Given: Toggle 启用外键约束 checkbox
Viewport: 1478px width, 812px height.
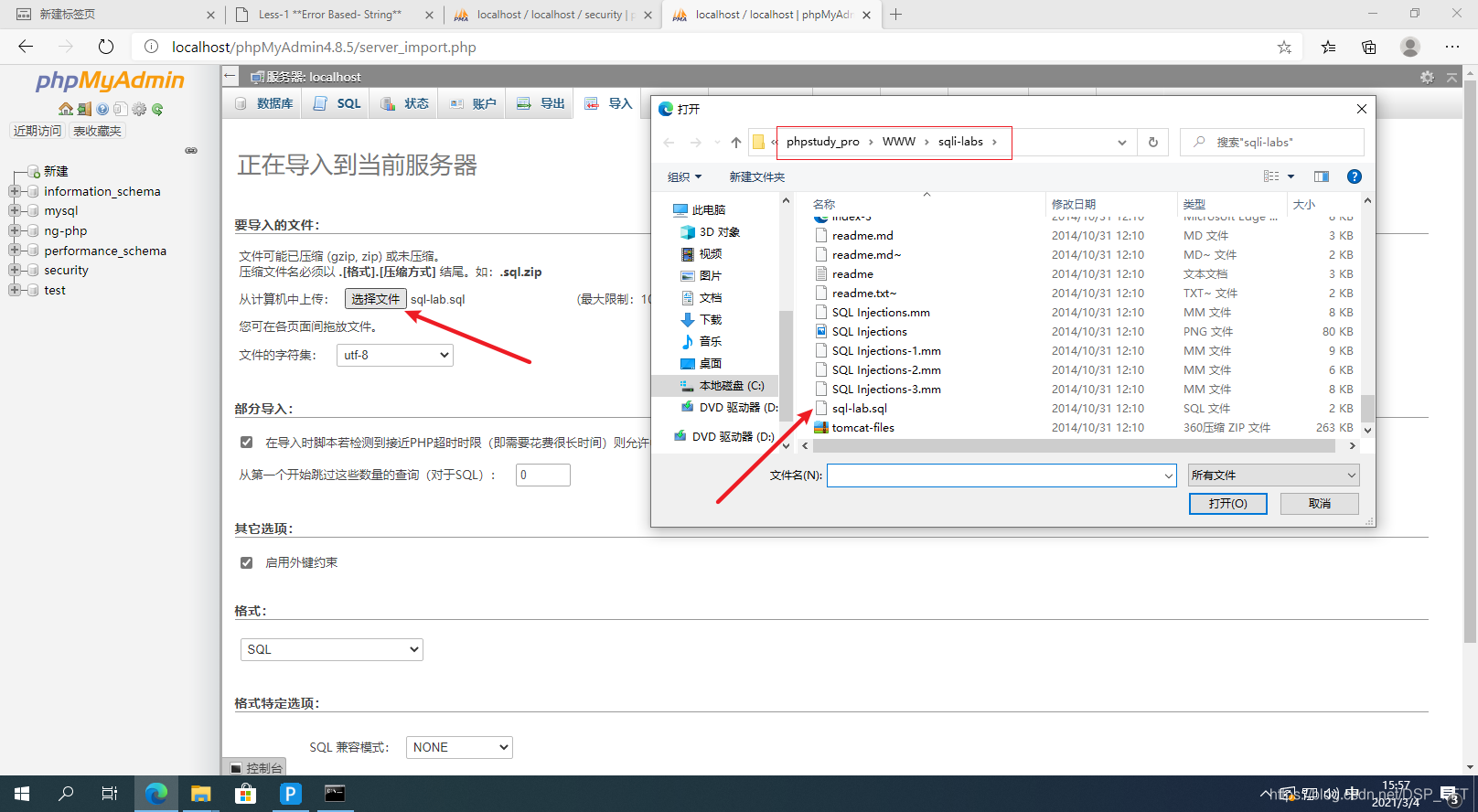Looking at the screenshot, I should pos(246,562).
